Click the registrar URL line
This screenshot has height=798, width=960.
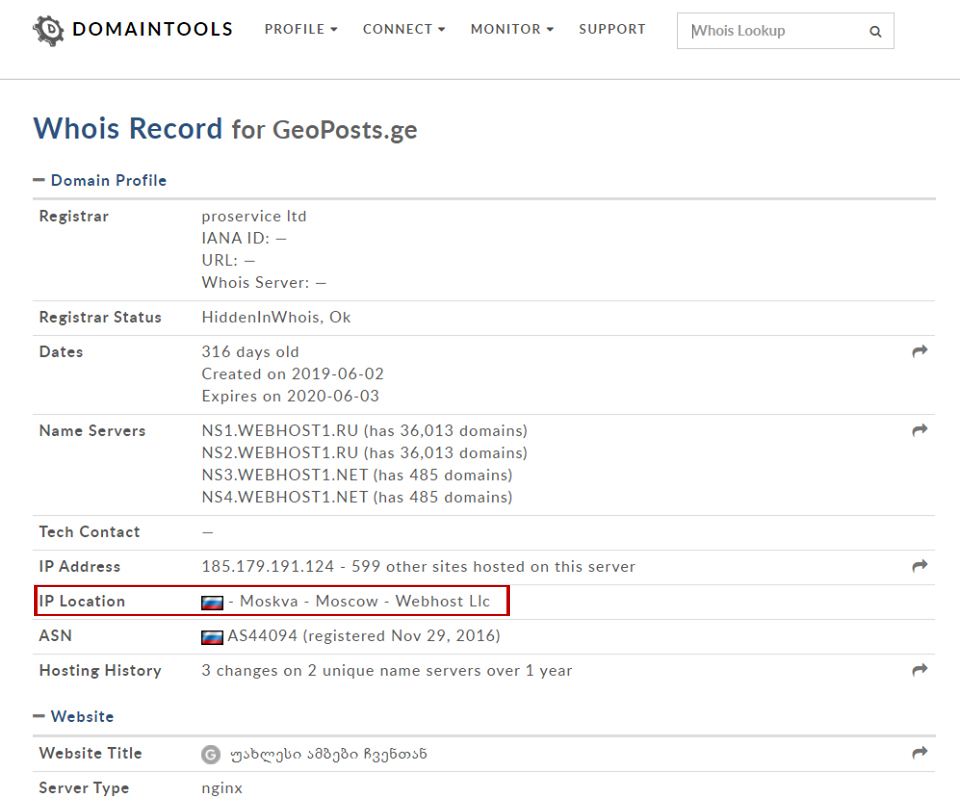pyautogui.click(x=228, y=260)
